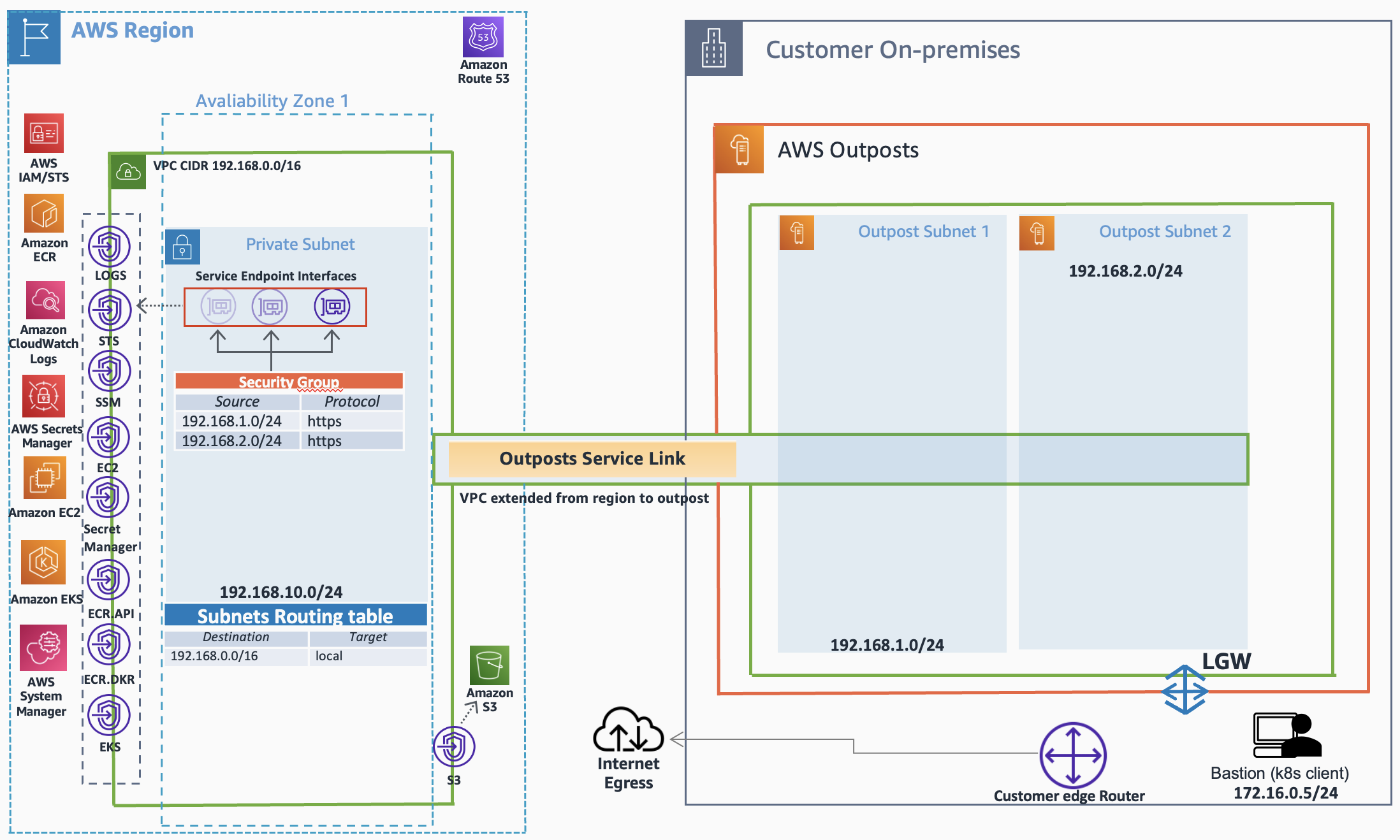Click the Private Subnet lock icon
Image resolution: width=1400 pixels, height=840 pixels.
click(182, 247)
